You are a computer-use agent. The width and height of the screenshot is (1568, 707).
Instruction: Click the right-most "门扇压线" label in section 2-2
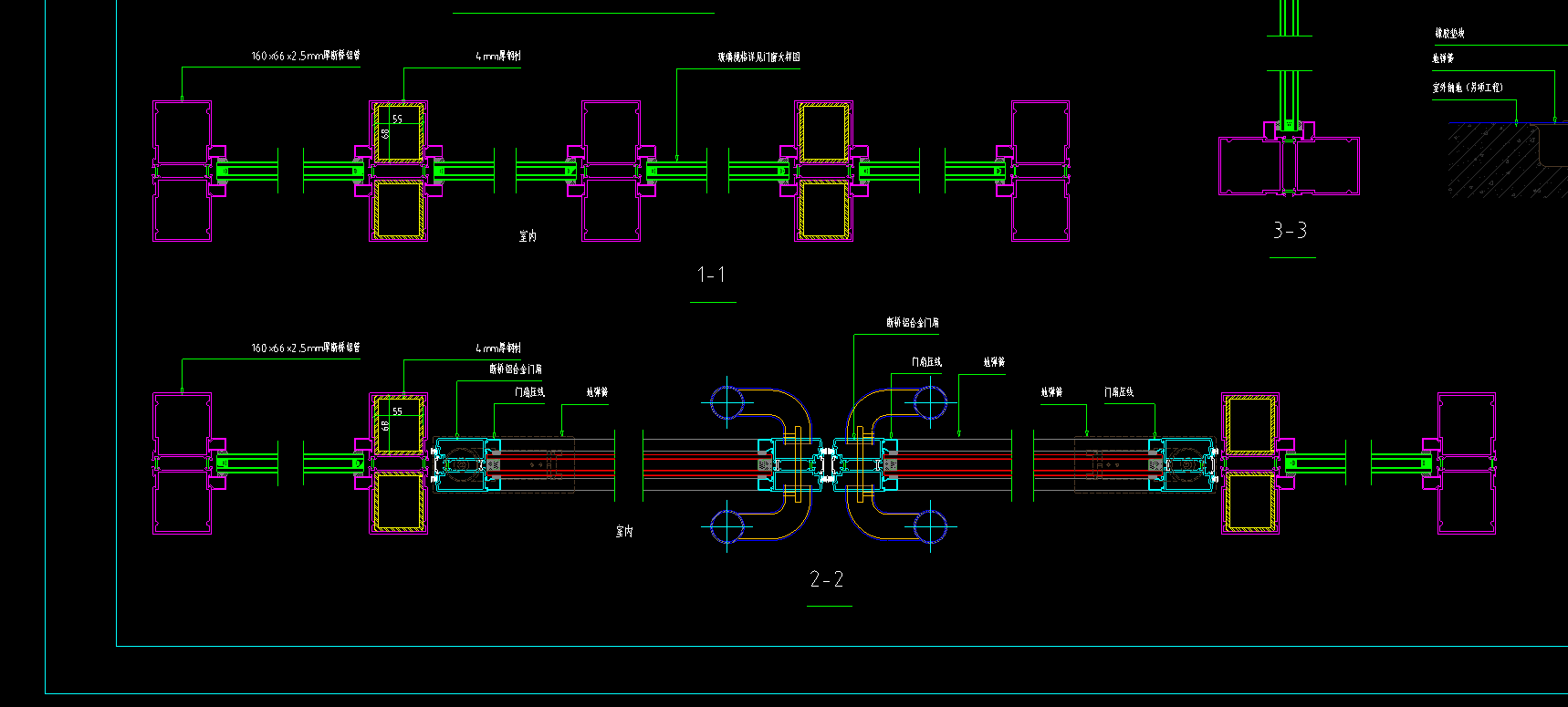coord(1119,392)
